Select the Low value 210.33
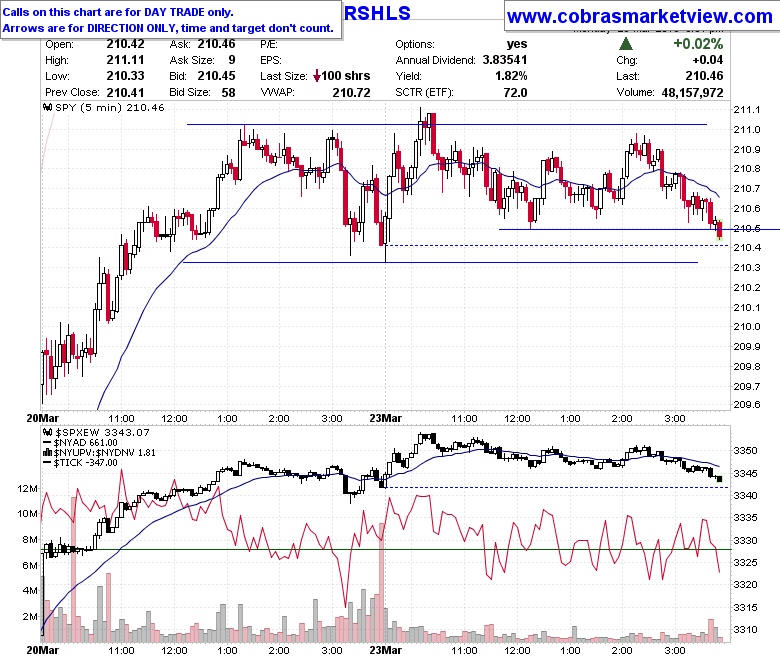 pos(125,76)
